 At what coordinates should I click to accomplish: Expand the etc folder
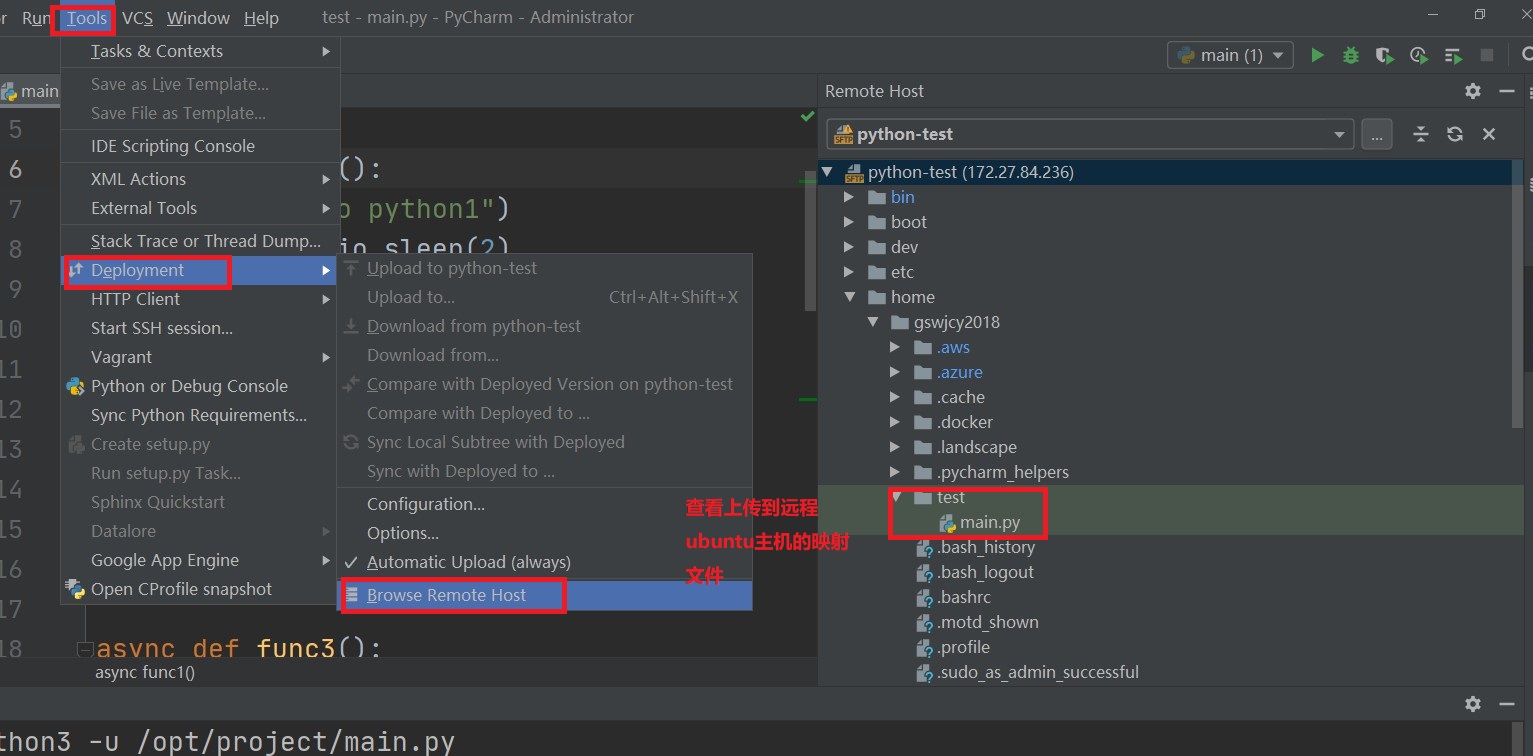(849, 272)
